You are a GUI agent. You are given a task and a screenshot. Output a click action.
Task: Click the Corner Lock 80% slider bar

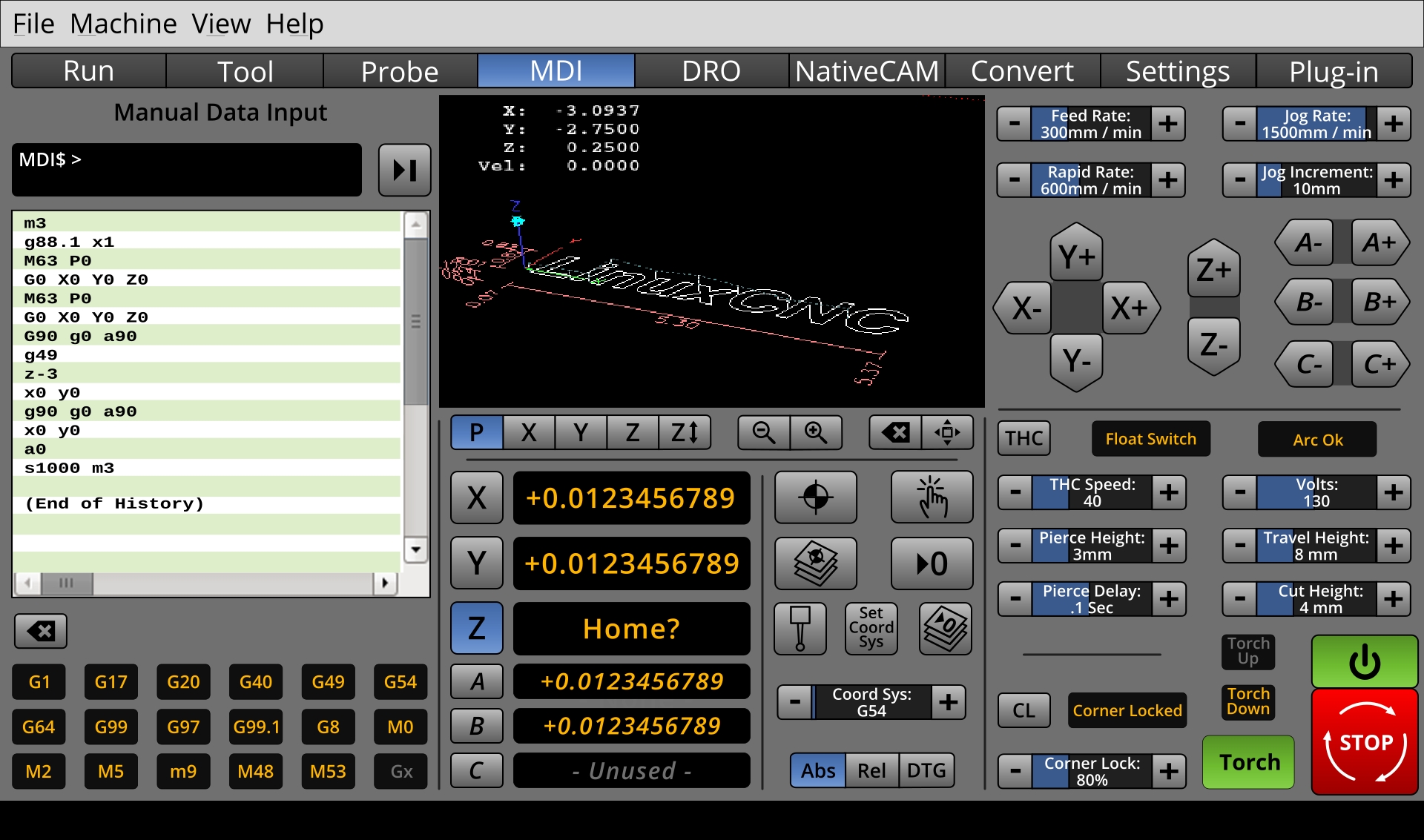click(x=1092, y=772)
